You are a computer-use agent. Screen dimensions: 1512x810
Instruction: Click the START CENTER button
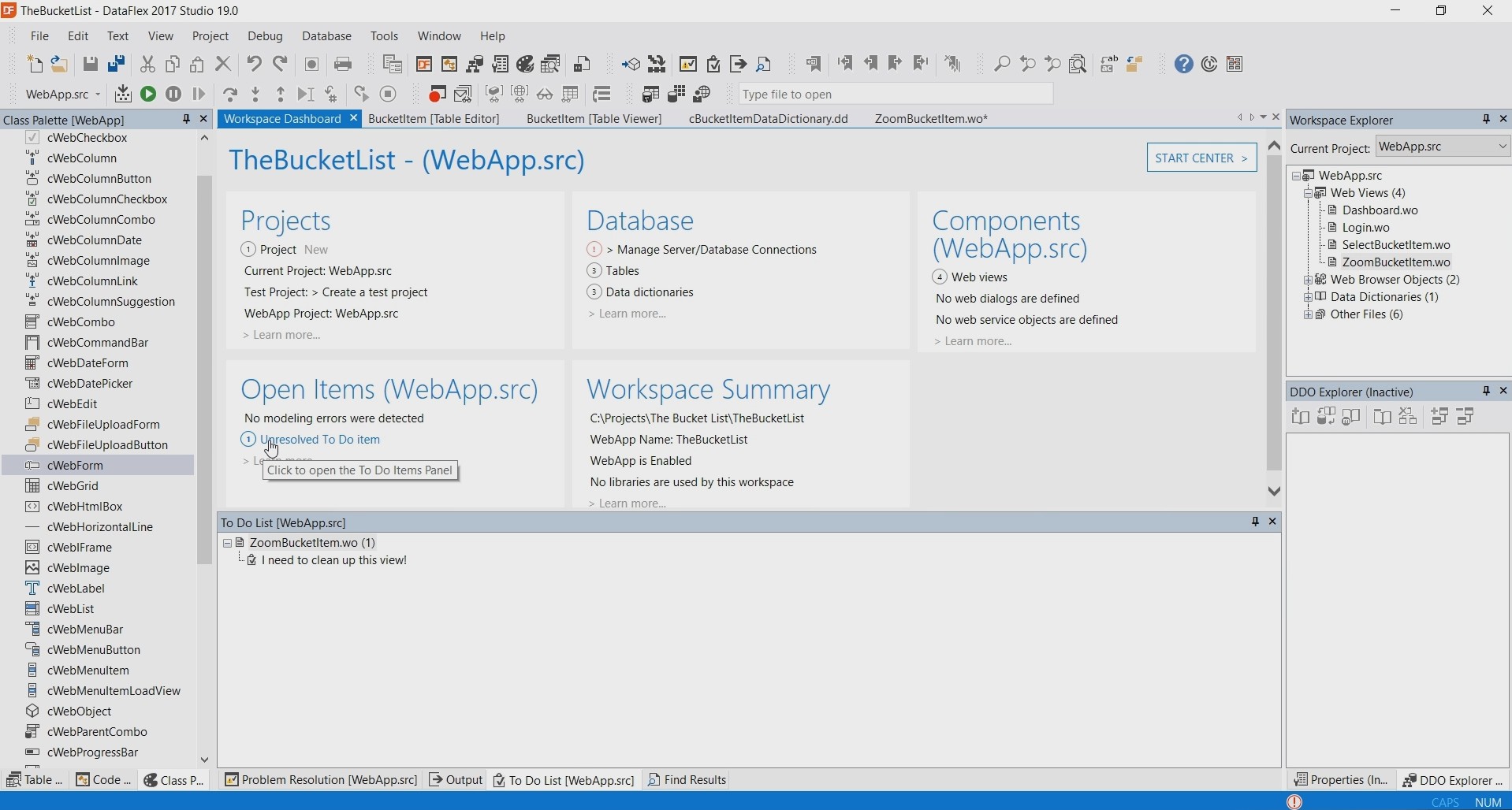(x=1201, y=158)
